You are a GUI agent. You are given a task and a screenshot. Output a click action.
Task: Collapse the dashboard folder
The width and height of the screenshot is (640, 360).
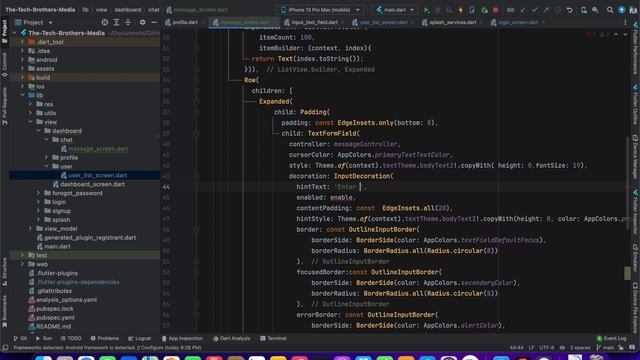pos(38,131)
